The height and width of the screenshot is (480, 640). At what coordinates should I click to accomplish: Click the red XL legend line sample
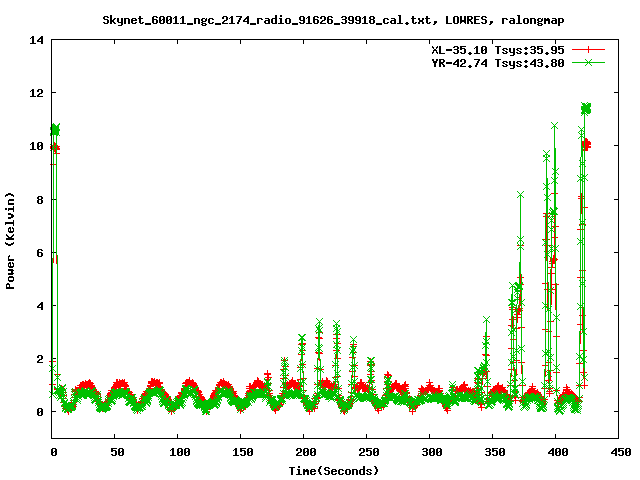[x=588, y=50]
